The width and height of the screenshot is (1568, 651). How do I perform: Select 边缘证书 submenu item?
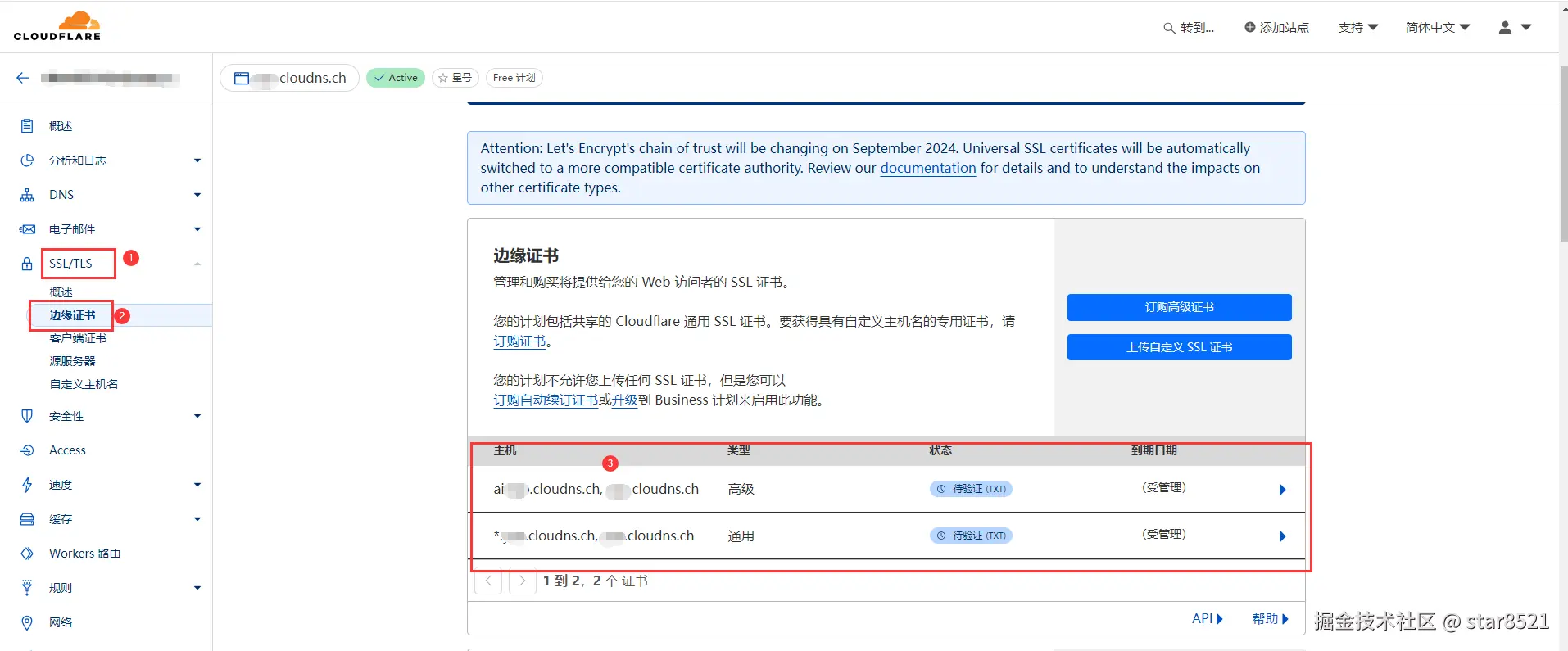[72, 315]
